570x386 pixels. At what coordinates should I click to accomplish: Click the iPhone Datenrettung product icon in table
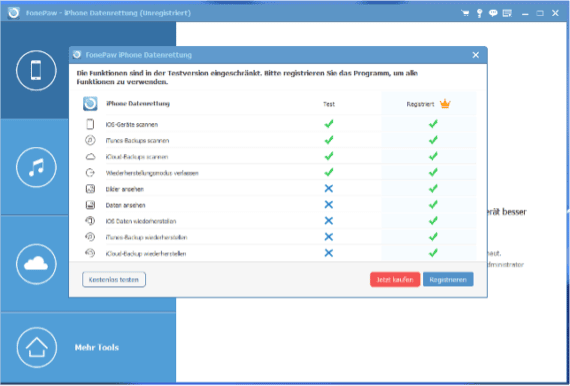coord(90,104)
